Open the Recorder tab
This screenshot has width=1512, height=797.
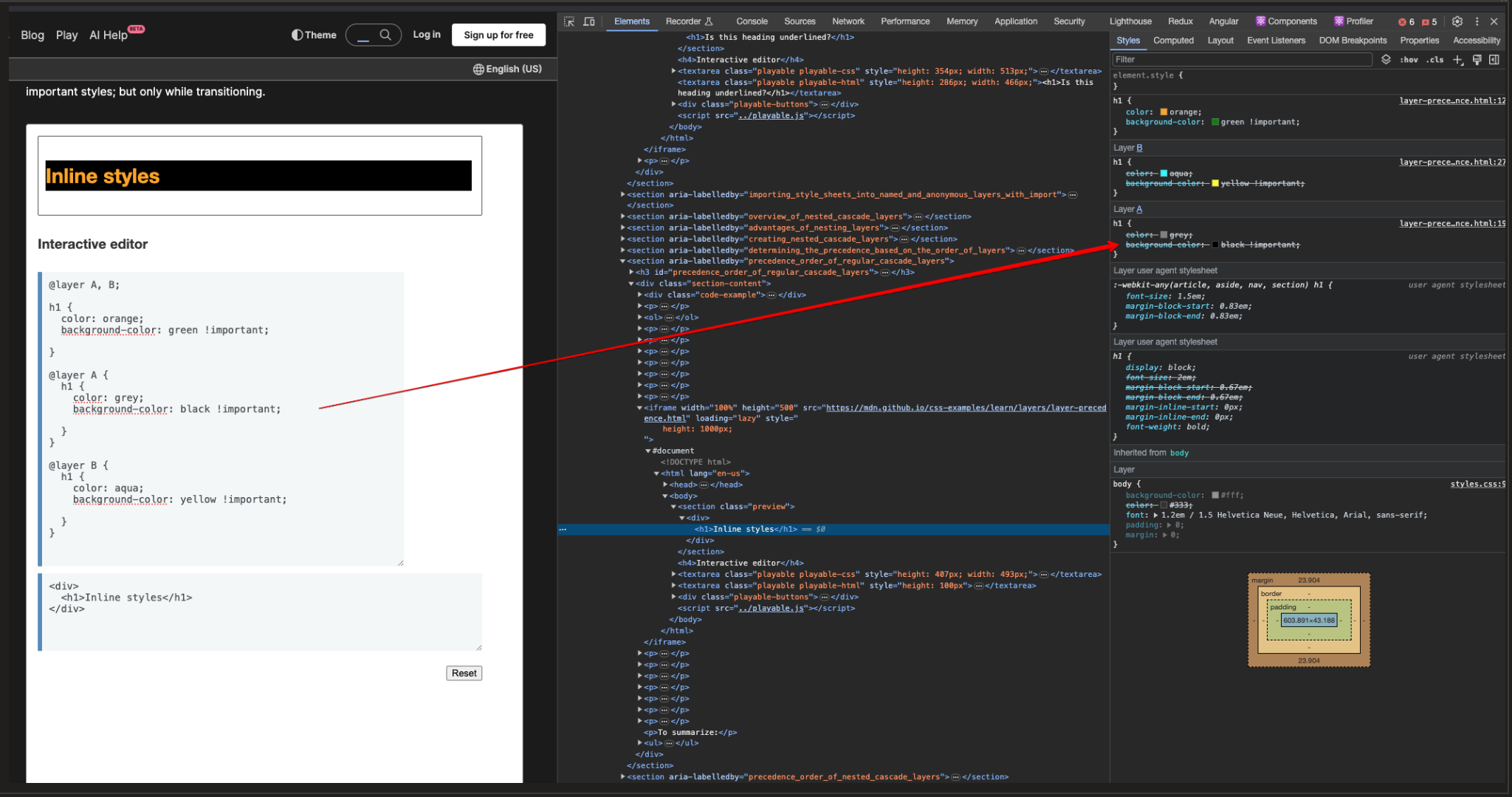click(x=690, y=21)
